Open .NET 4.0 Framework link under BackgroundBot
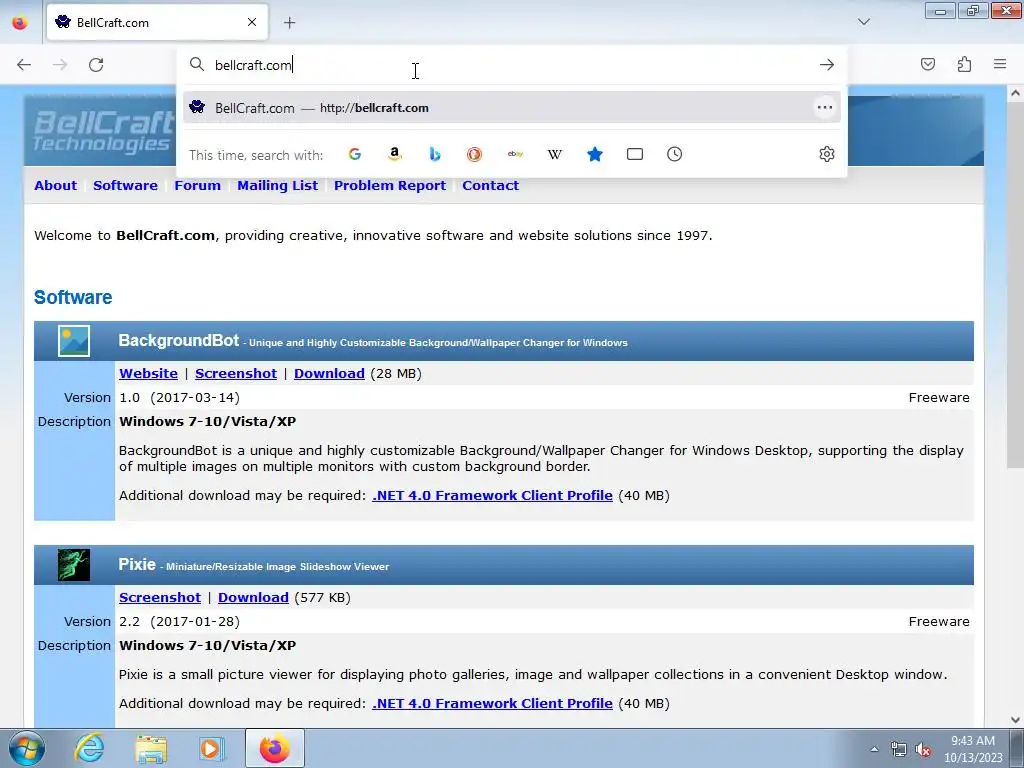This screenshot has height=768, width=1024. tap(492, 496)
